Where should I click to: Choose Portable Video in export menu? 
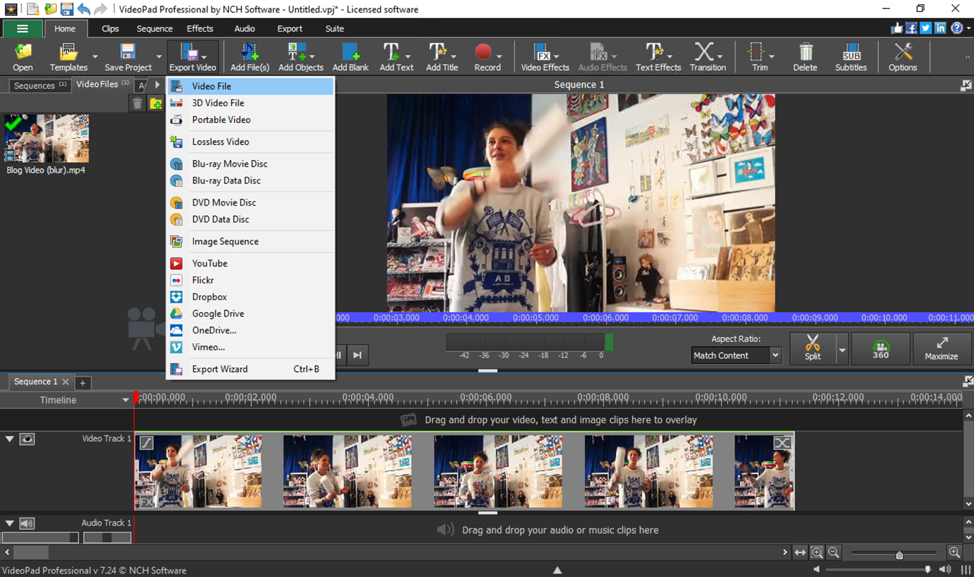[x=251, y=120]
